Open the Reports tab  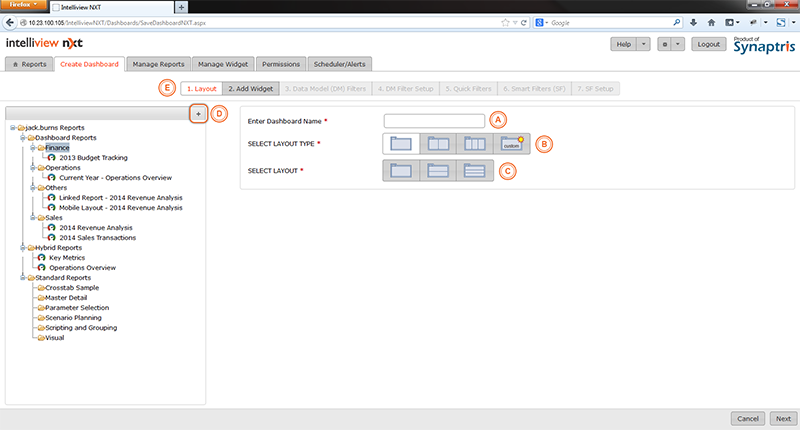click(29, 64)
